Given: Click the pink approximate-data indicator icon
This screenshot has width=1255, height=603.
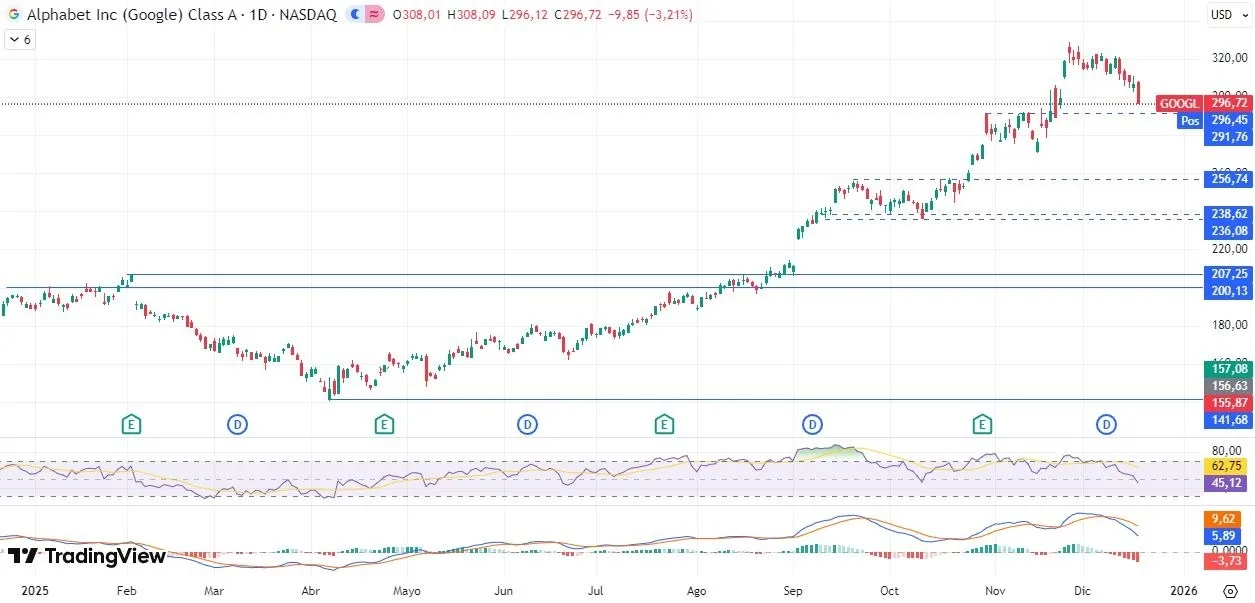Looking at the screenshot, I should (374, 14).
